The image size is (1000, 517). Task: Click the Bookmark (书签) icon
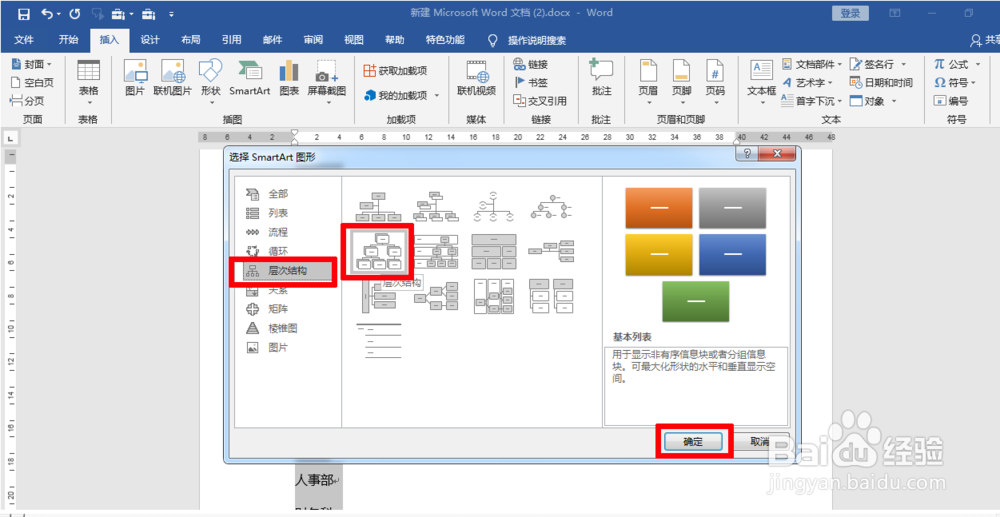click(x=531, y=82)
